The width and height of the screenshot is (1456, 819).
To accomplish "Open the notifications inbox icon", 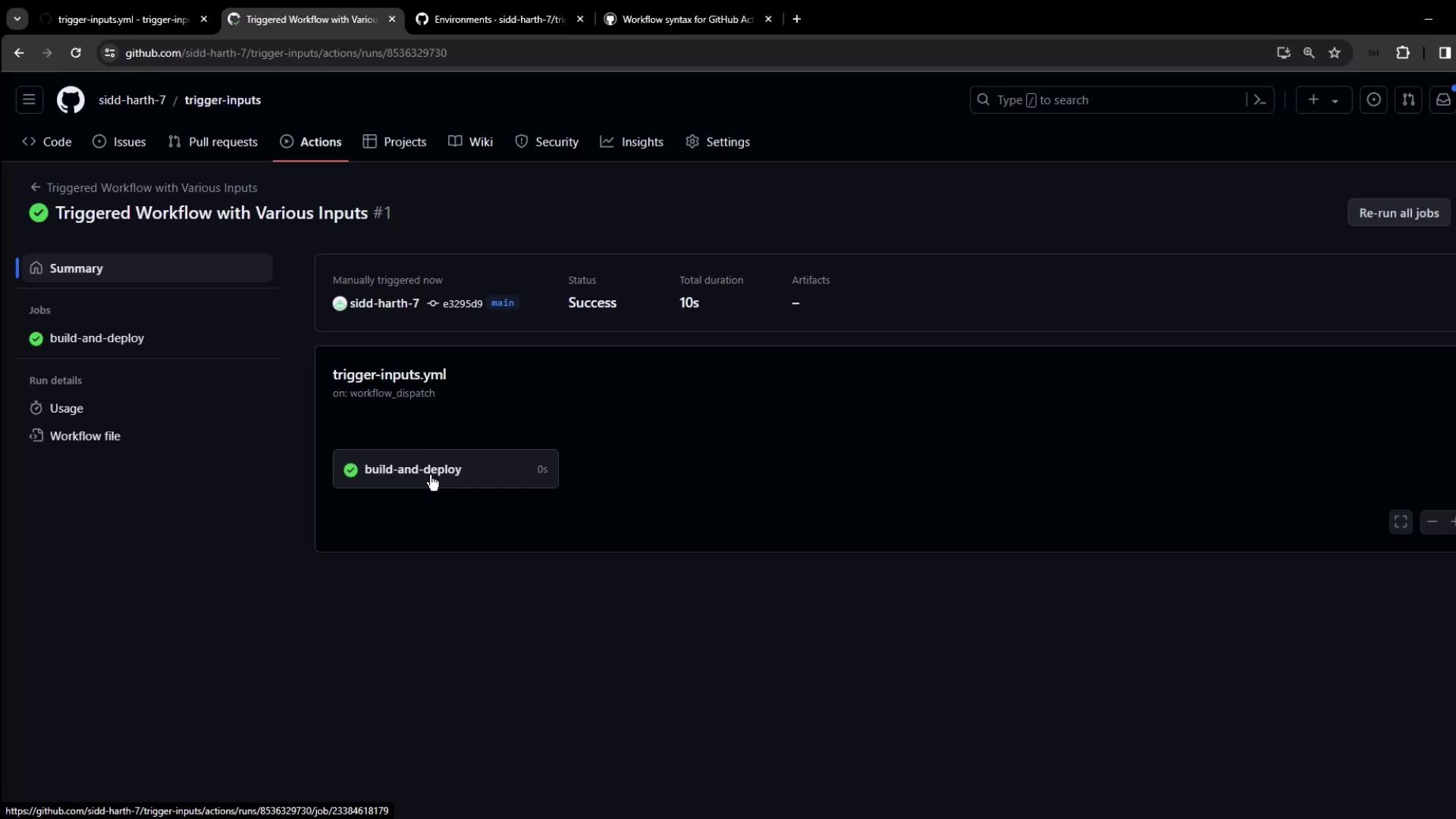I will point(1442,100).
